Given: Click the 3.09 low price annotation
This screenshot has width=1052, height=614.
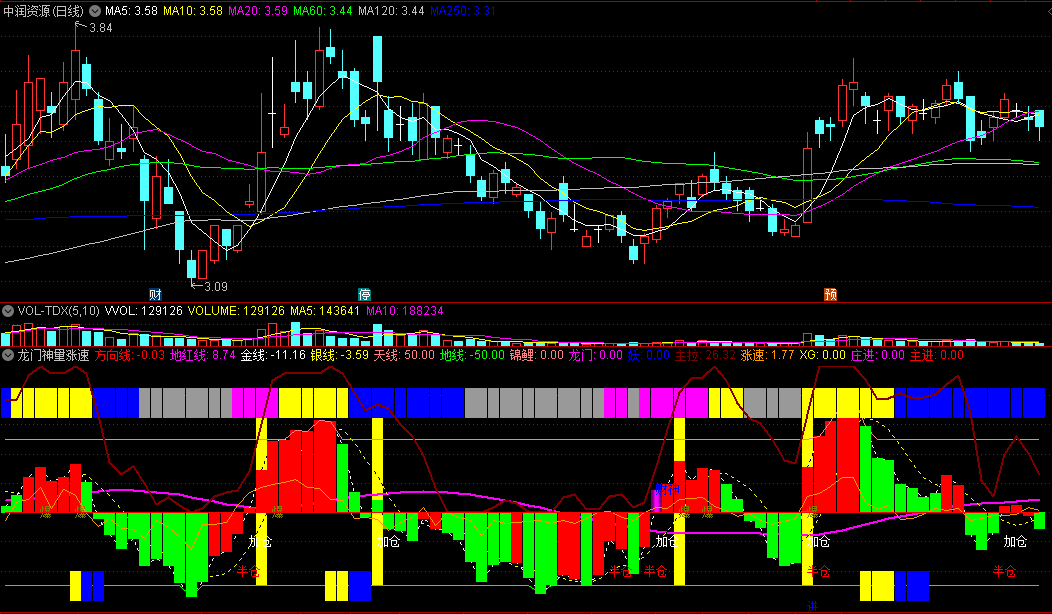Looking at the screenshot, I should 215,287.
